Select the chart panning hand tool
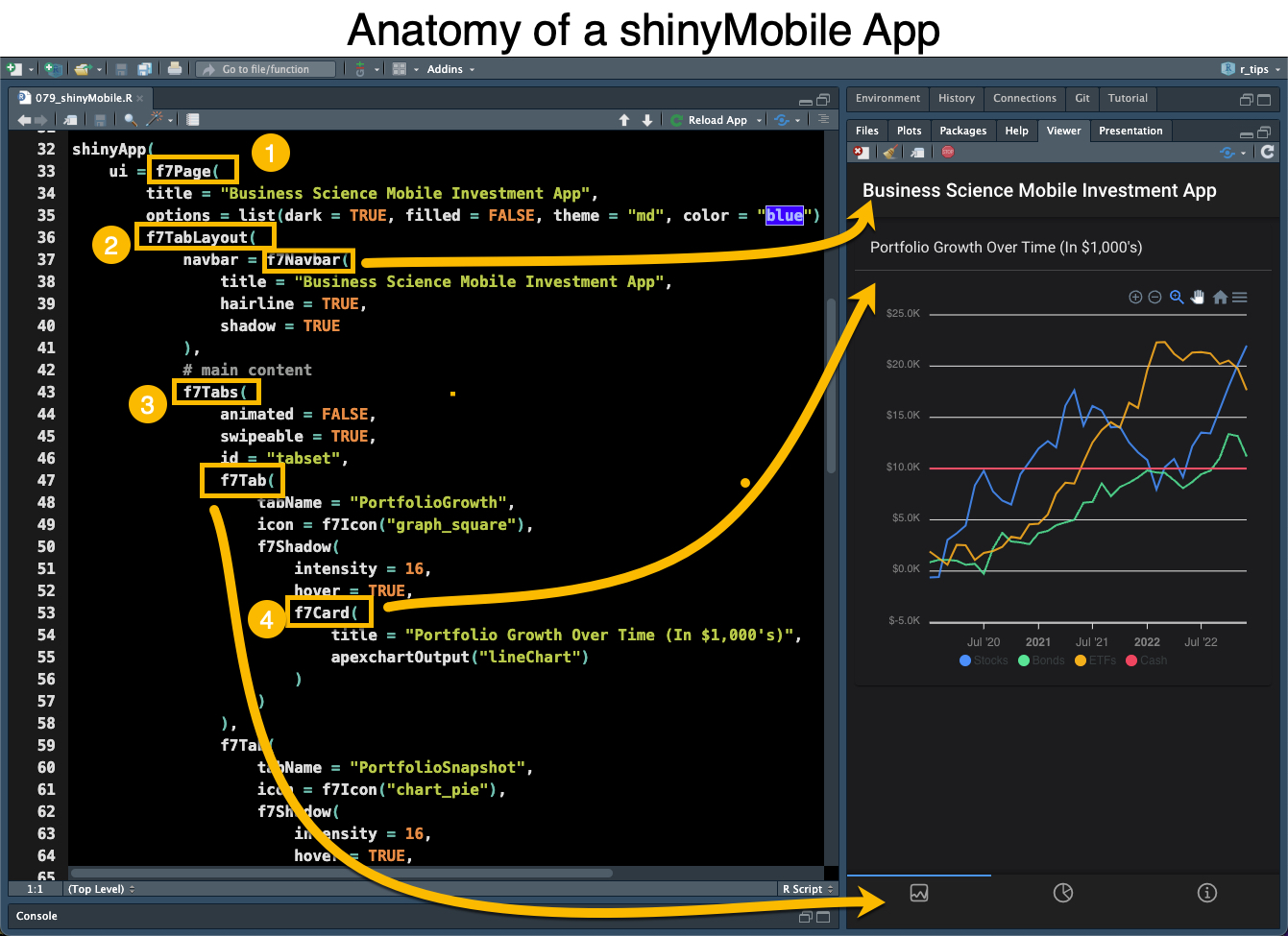Viewport: 1288px width, 936px height. pyautogui.click(x=1198, y=298)
